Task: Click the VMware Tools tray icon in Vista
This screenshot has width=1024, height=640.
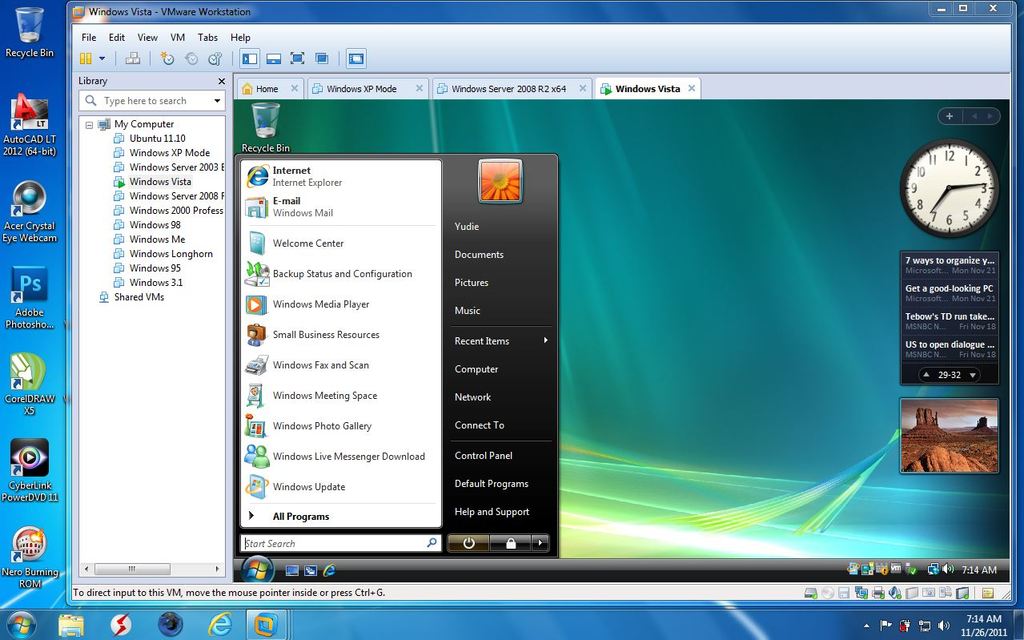Action: click(896, 569)
